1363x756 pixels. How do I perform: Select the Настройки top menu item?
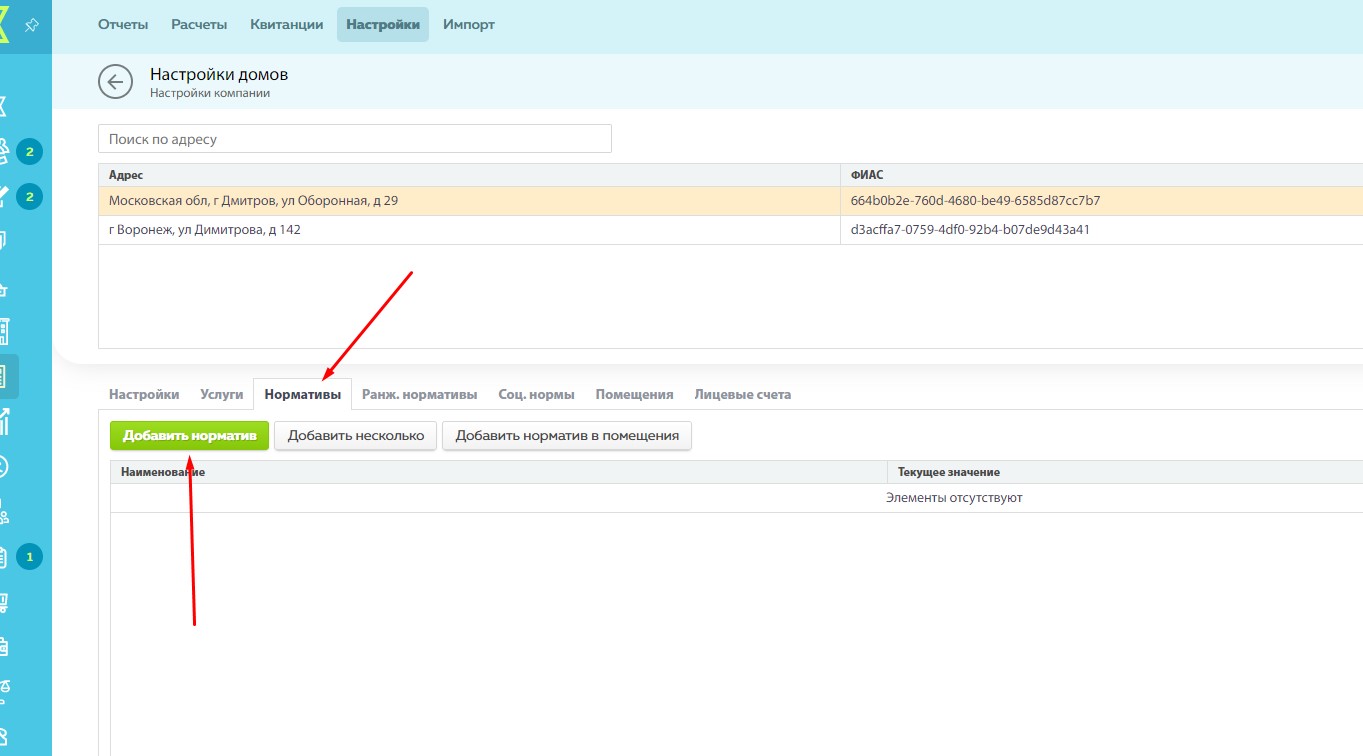click(x=383, y=24)
